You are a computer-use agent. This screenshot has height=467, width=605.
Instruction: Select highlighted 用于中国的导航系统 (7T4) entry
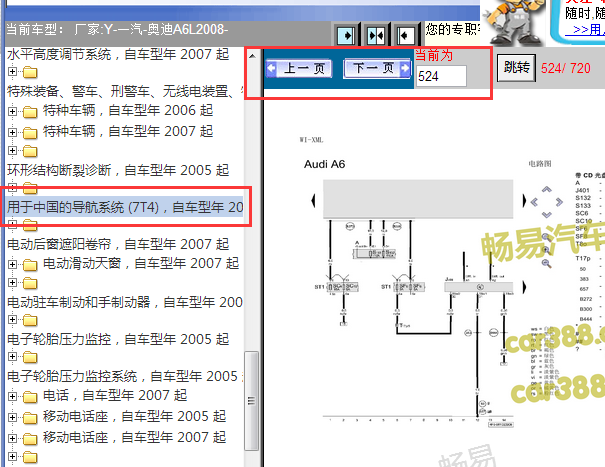point(125,207)
